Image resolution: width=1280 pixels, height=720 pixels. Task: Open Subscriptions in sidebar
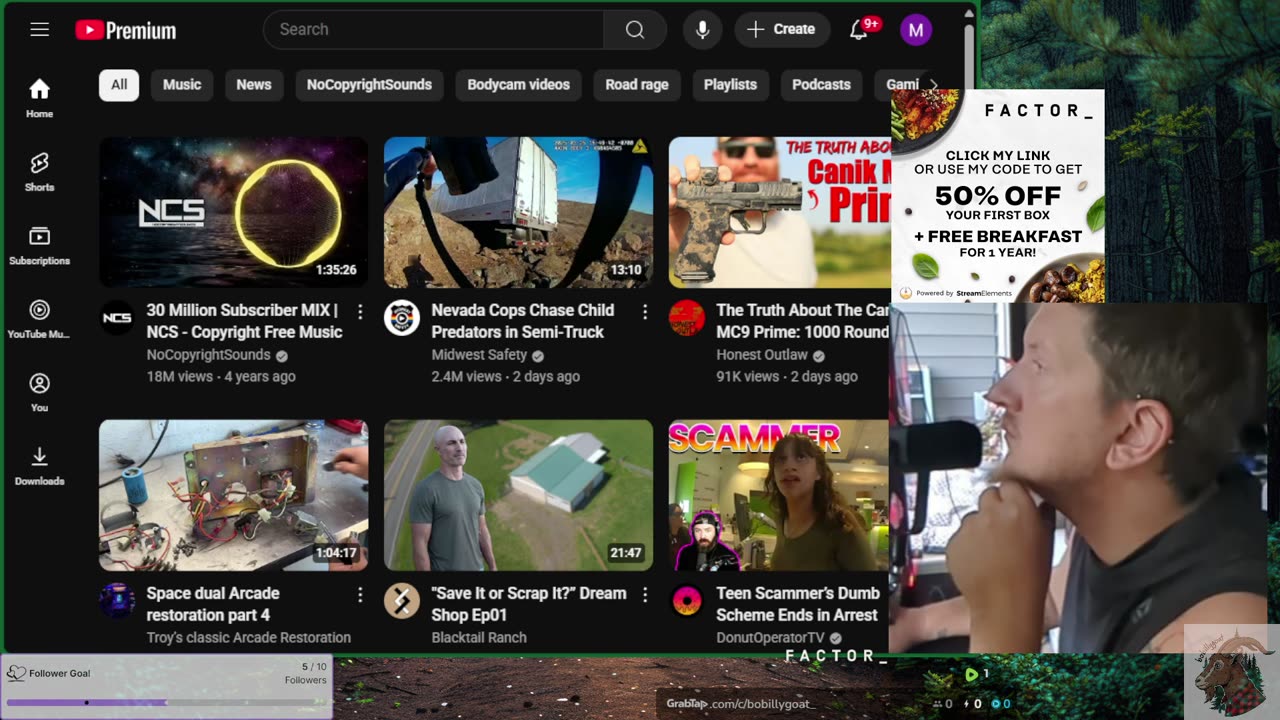coord(39,244)
